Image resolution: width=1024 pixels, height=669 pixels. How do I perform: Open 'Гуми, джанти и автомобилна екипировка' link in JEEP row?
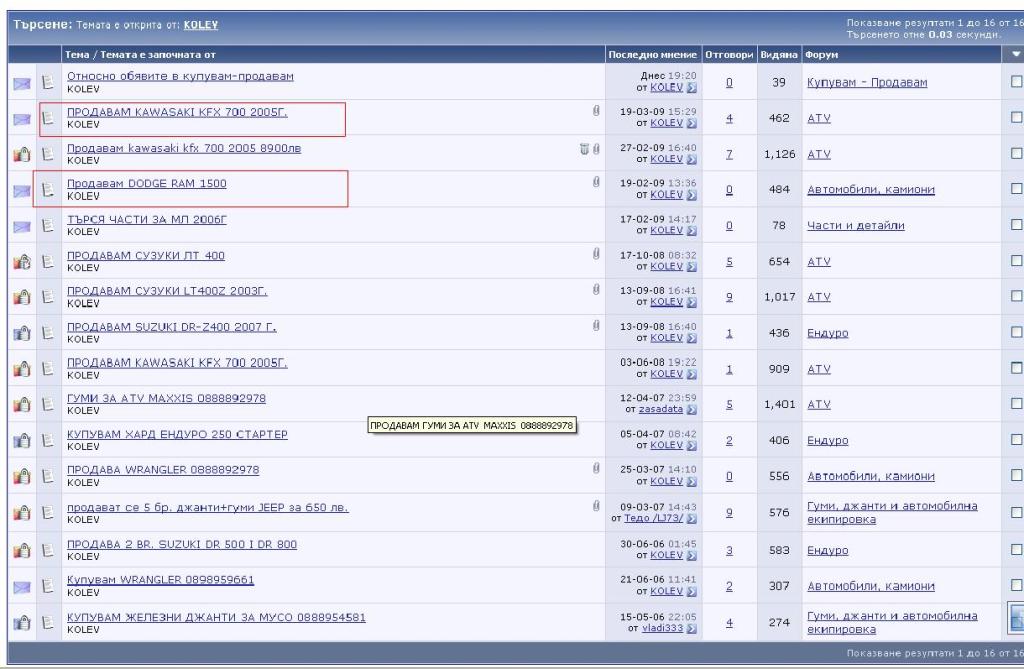892,512
